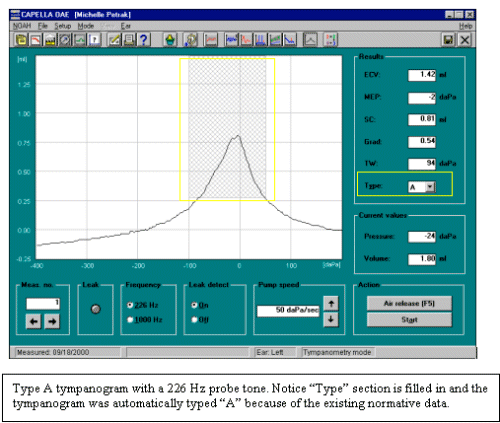Click the Volume current value field
The width and height of the screenshot is (500, 423).
pos(422,259)
